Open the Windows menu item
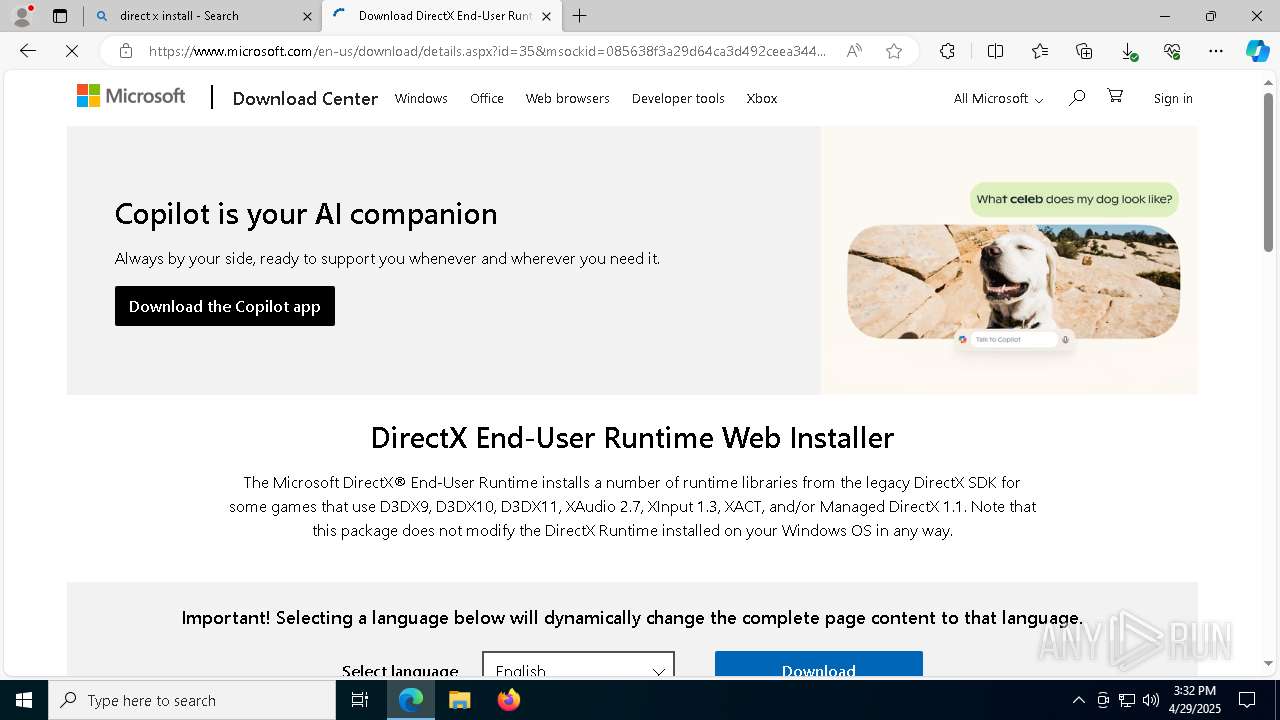Viewport: 1280px width, 720px height. 421,98
